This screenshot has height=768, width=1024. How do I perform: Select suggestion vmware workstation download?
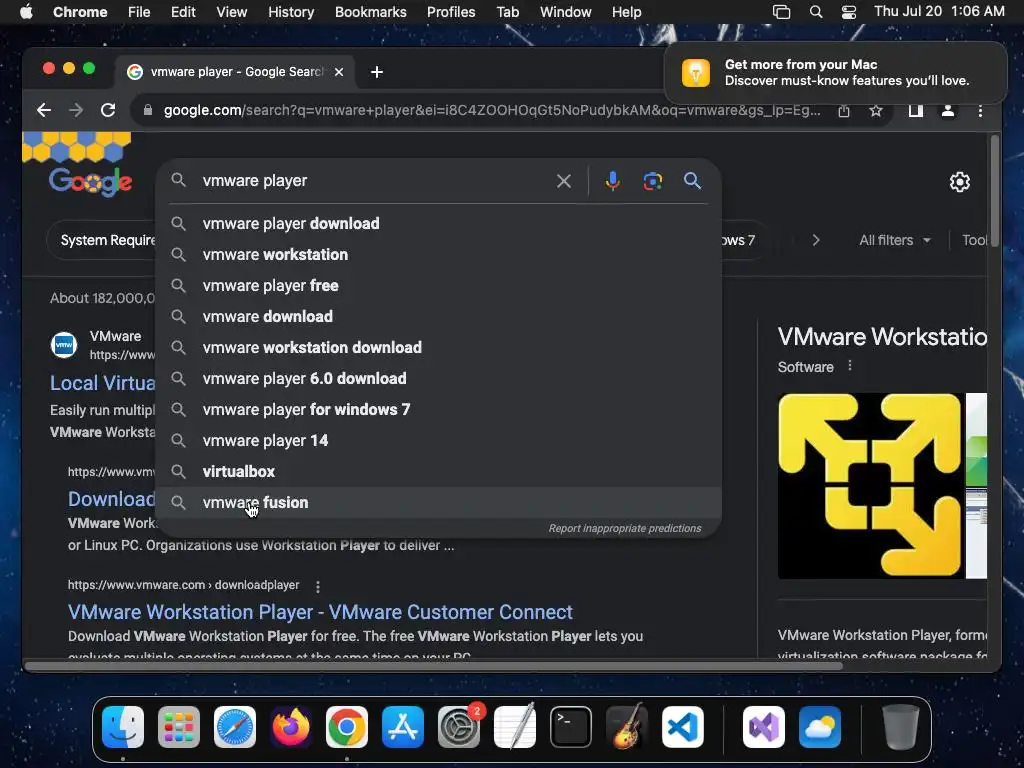[438, 347]
